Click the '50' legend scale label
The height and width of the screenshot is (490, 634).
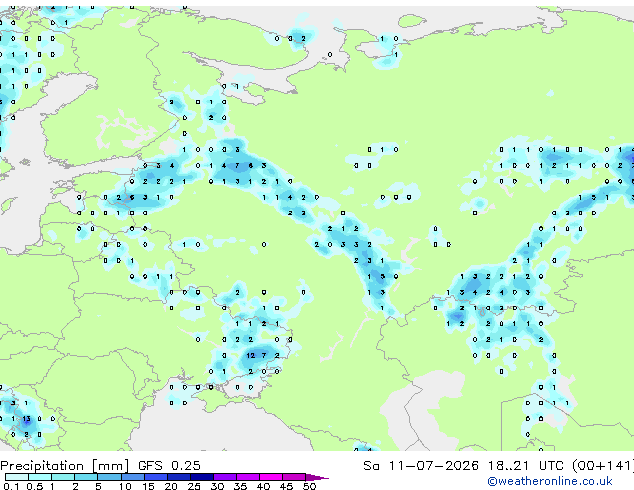[309, 486]
